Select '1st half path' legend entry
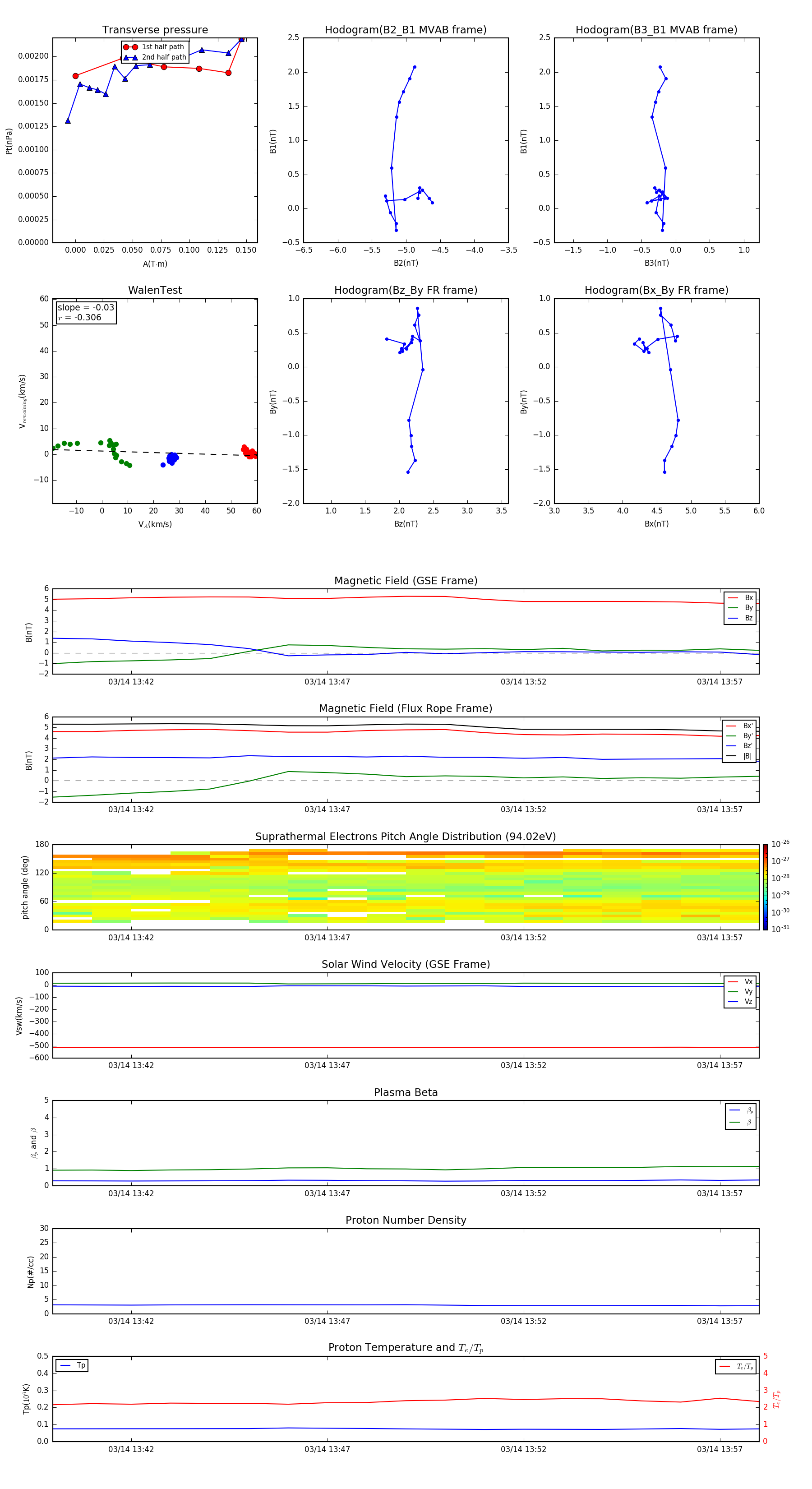The image size is (812, 1489). [154, 47]
